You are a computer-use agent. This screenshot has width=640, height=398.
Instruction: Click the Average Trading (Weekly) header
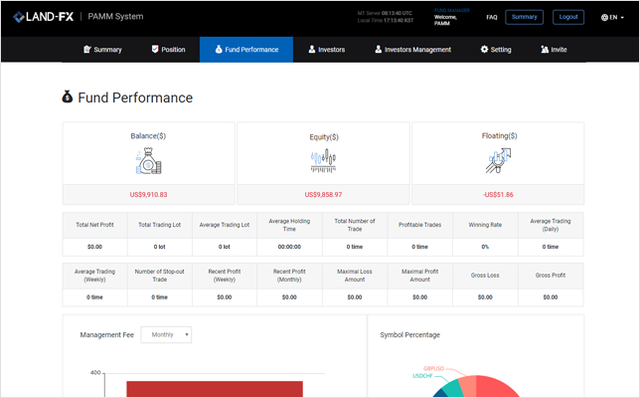click(x=95, y=276)
